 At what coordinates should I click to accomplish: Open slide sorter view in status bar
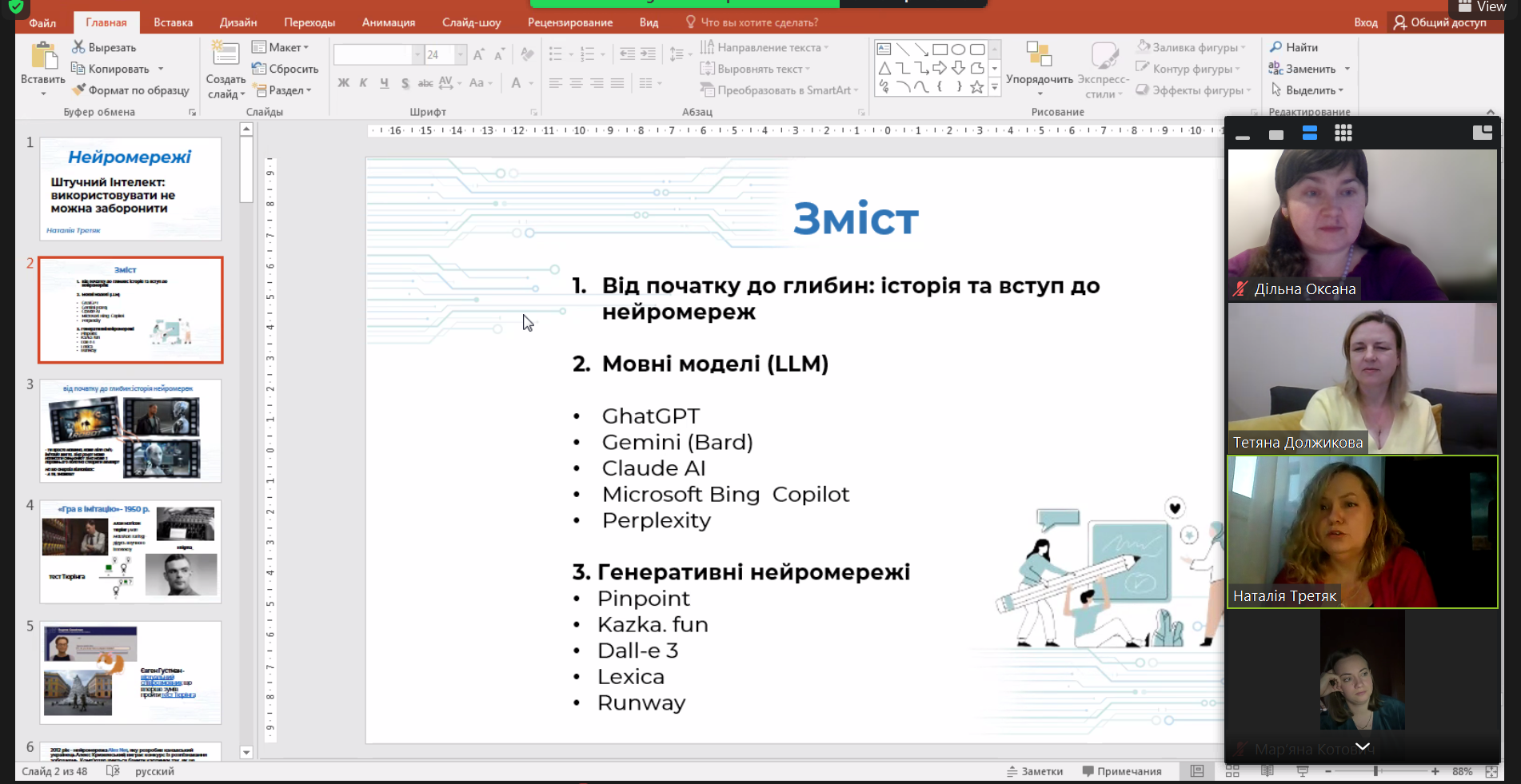click(x=1232, y=771)
